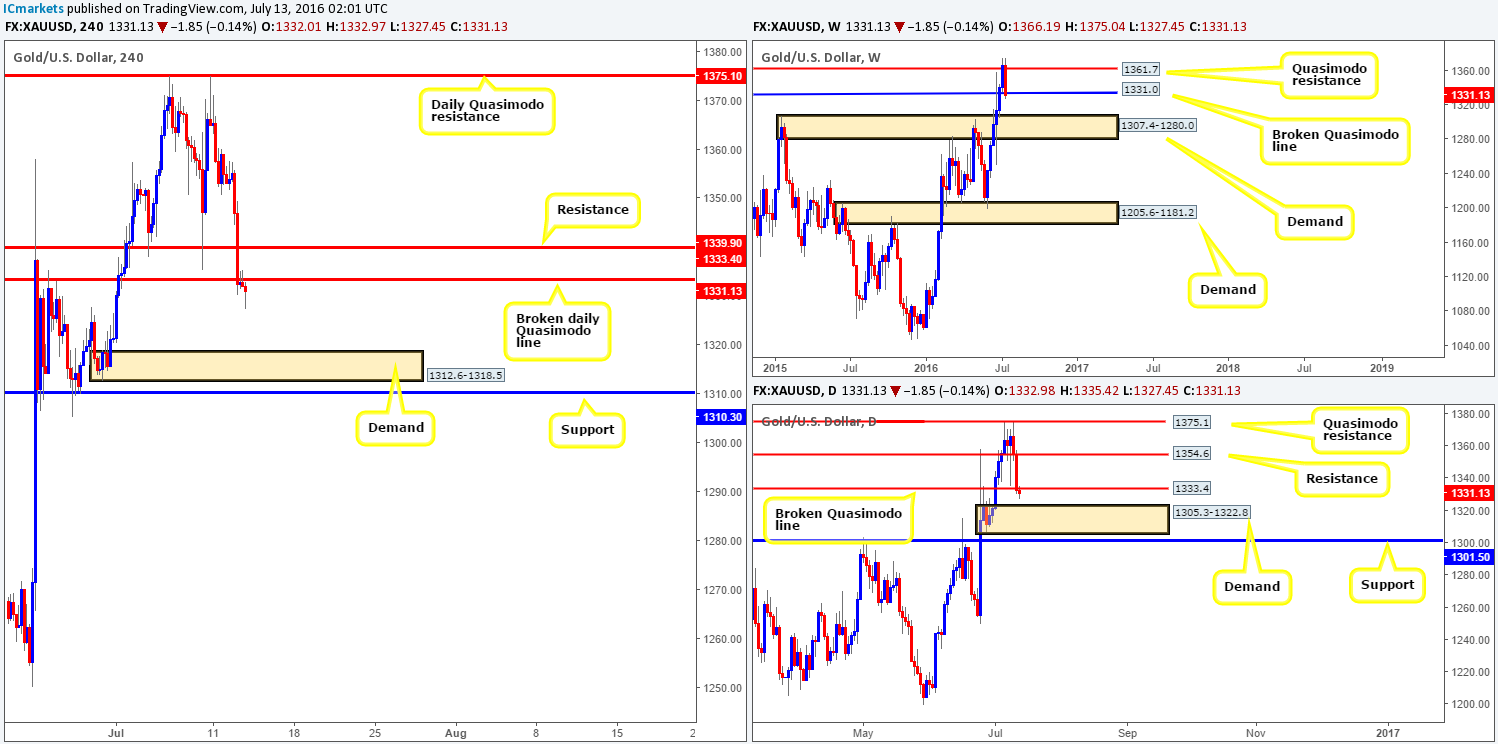The height and width of the screenshot is (744, 1498).
Task: Click the Nov label on the daily time axis
Action: pos(1255,732)
